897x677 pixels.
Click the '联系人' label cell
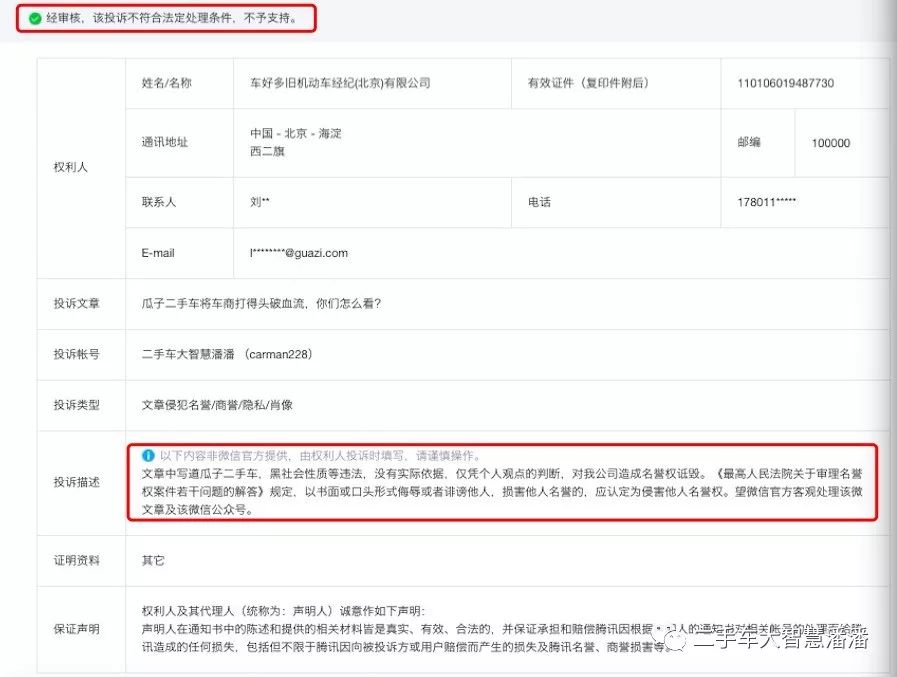pyautogui.click(x=179, y=202)
